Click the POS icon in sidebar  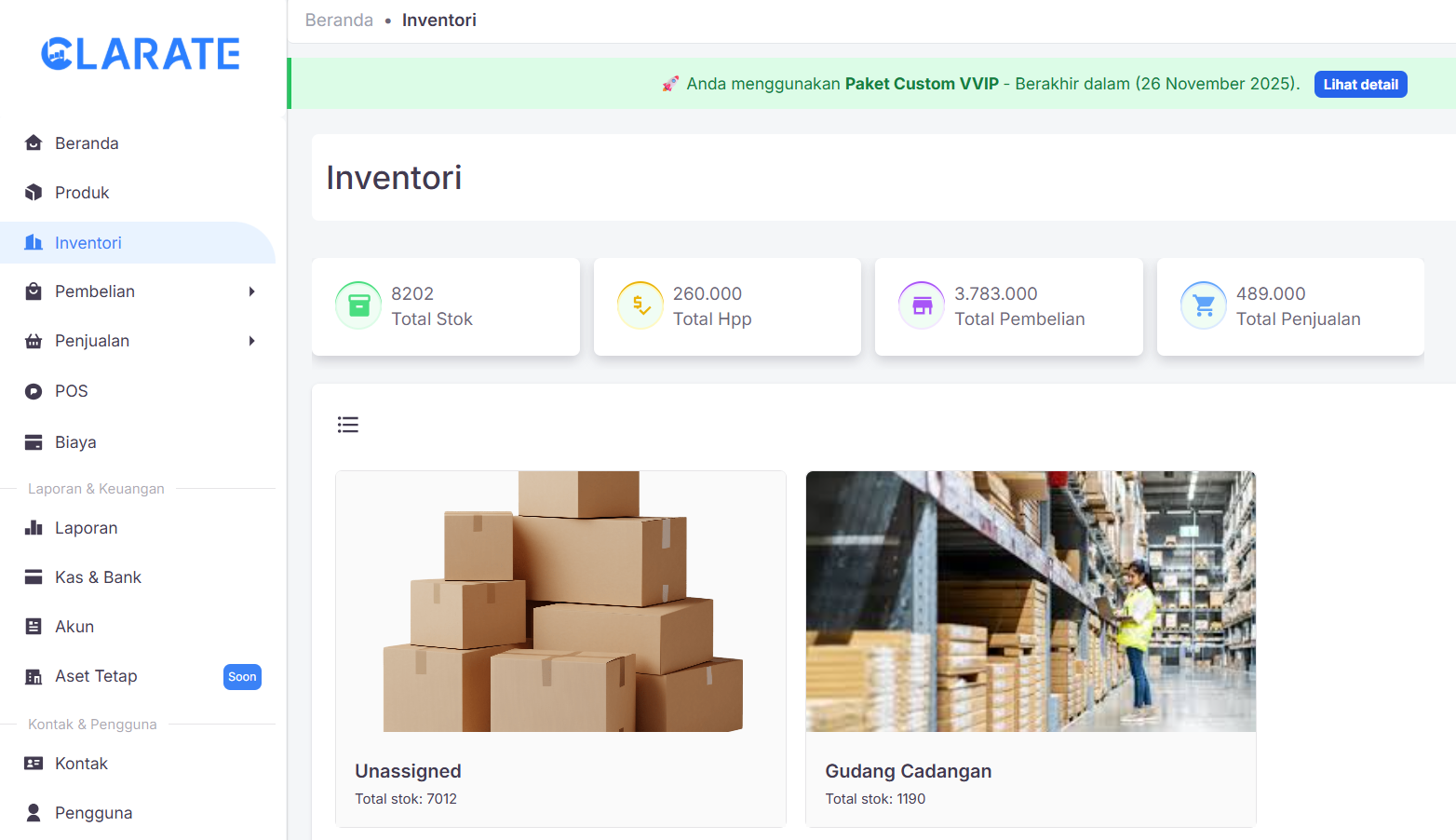[34, 391]
